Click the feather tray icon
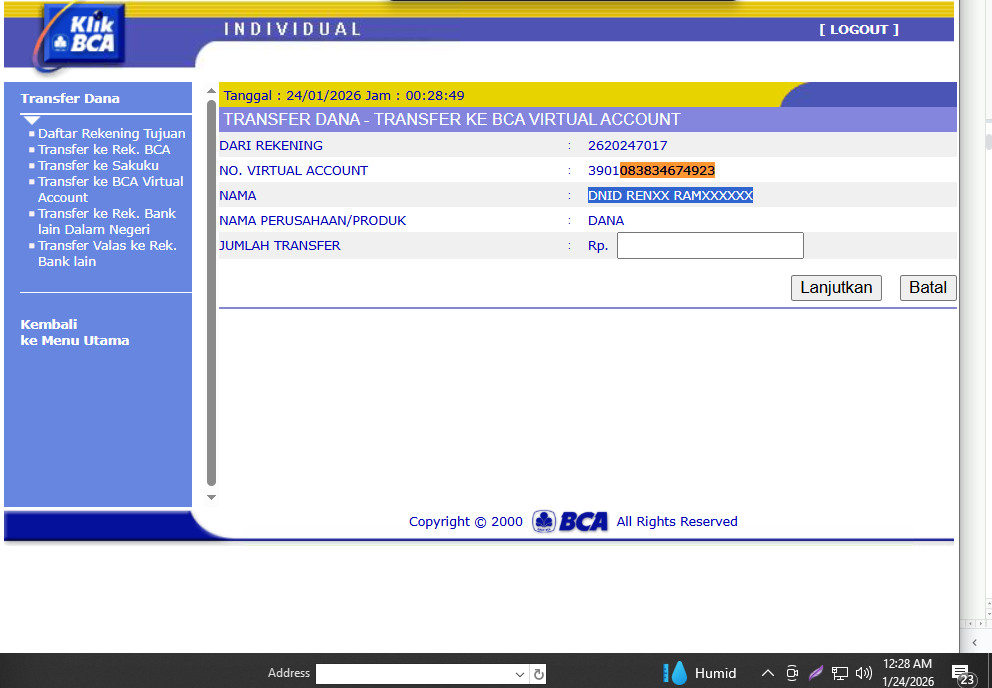This screenshot has width=992, height=688. point(815,672)
